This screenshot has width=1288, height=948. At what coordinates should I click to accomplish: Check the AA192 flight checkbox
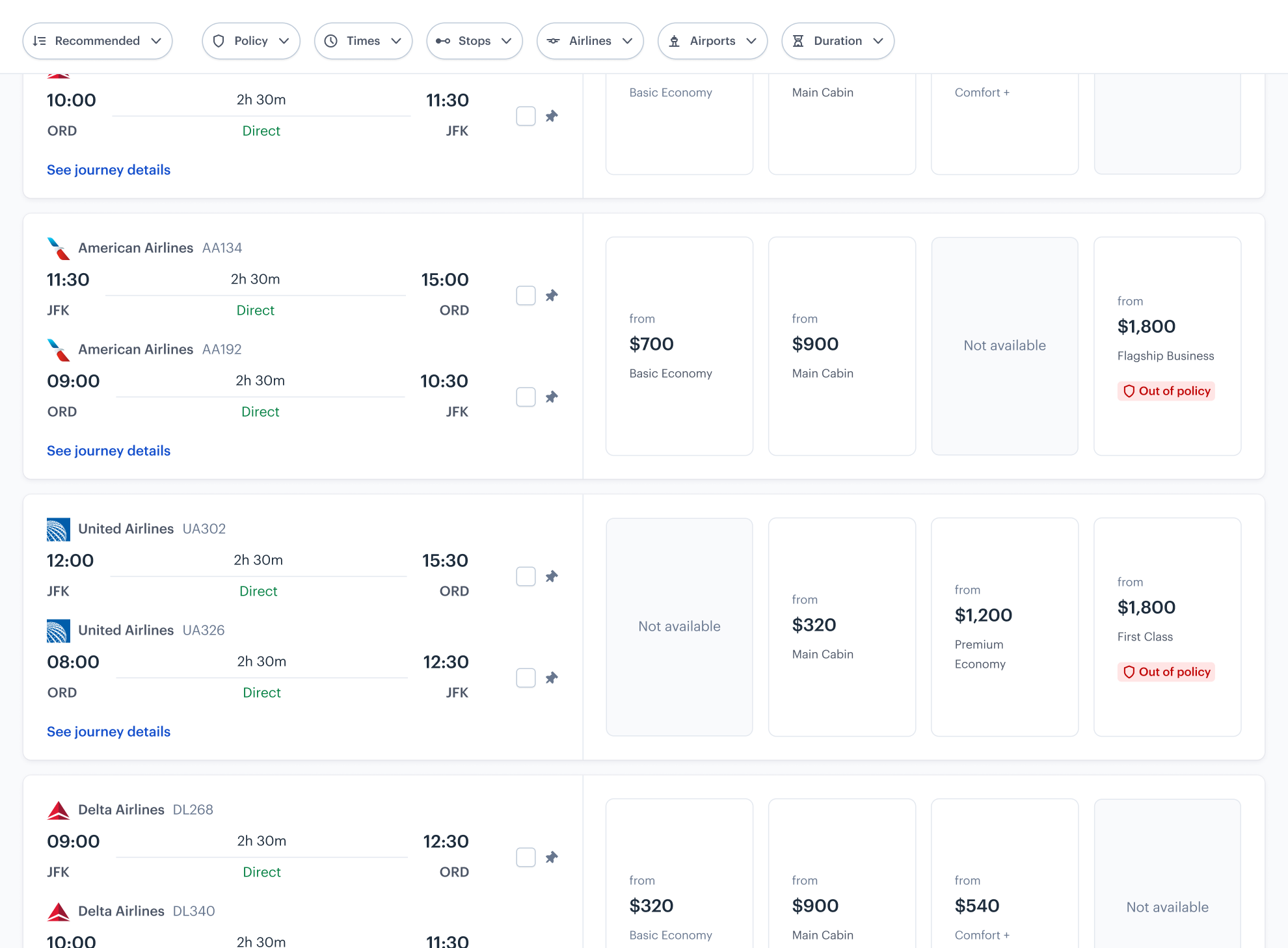(526, 397)
